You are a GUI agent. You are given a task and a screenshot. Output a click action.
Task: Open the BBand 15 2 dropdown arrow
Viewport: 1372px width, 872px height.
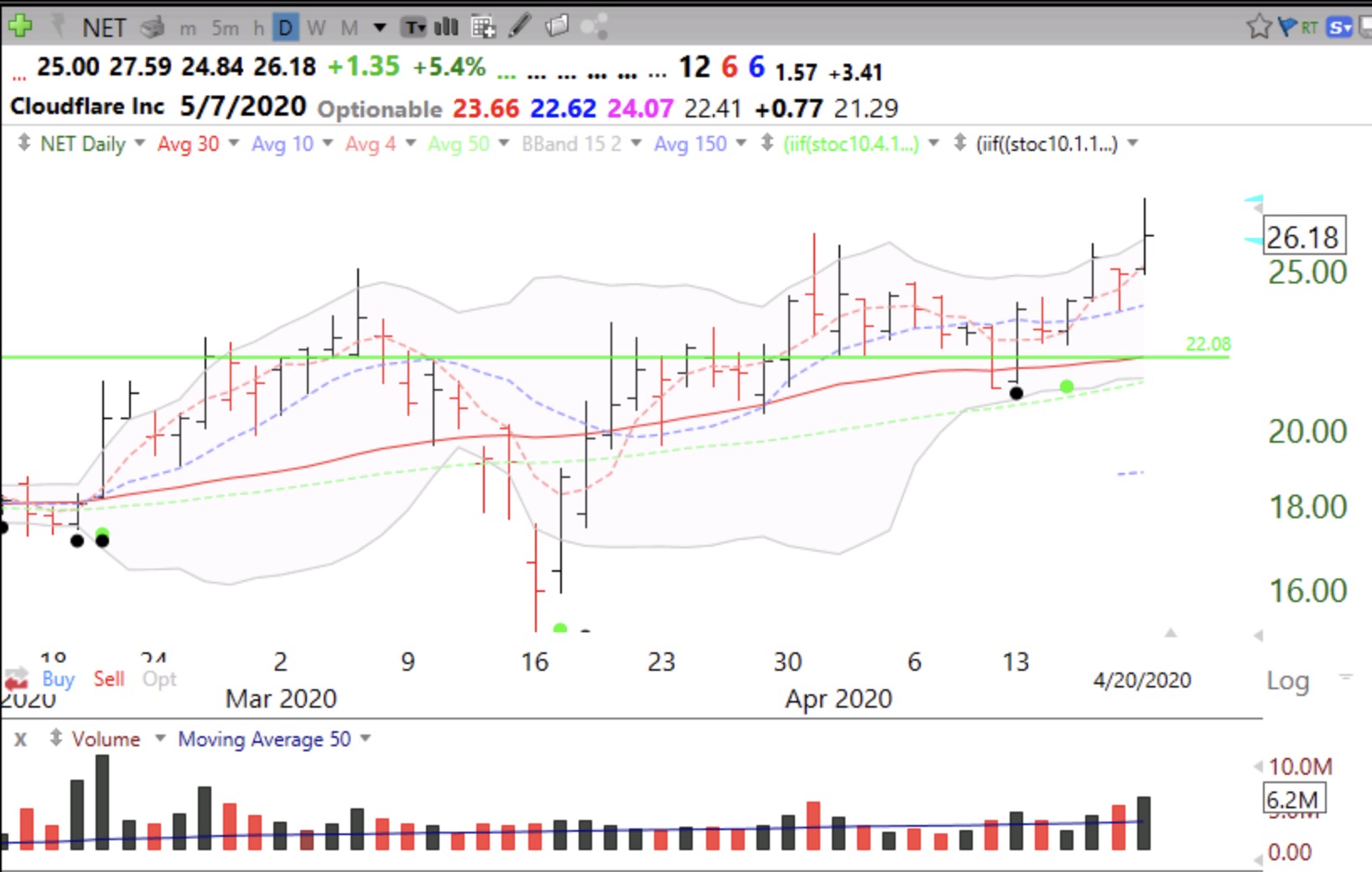[x=637, y=143]
